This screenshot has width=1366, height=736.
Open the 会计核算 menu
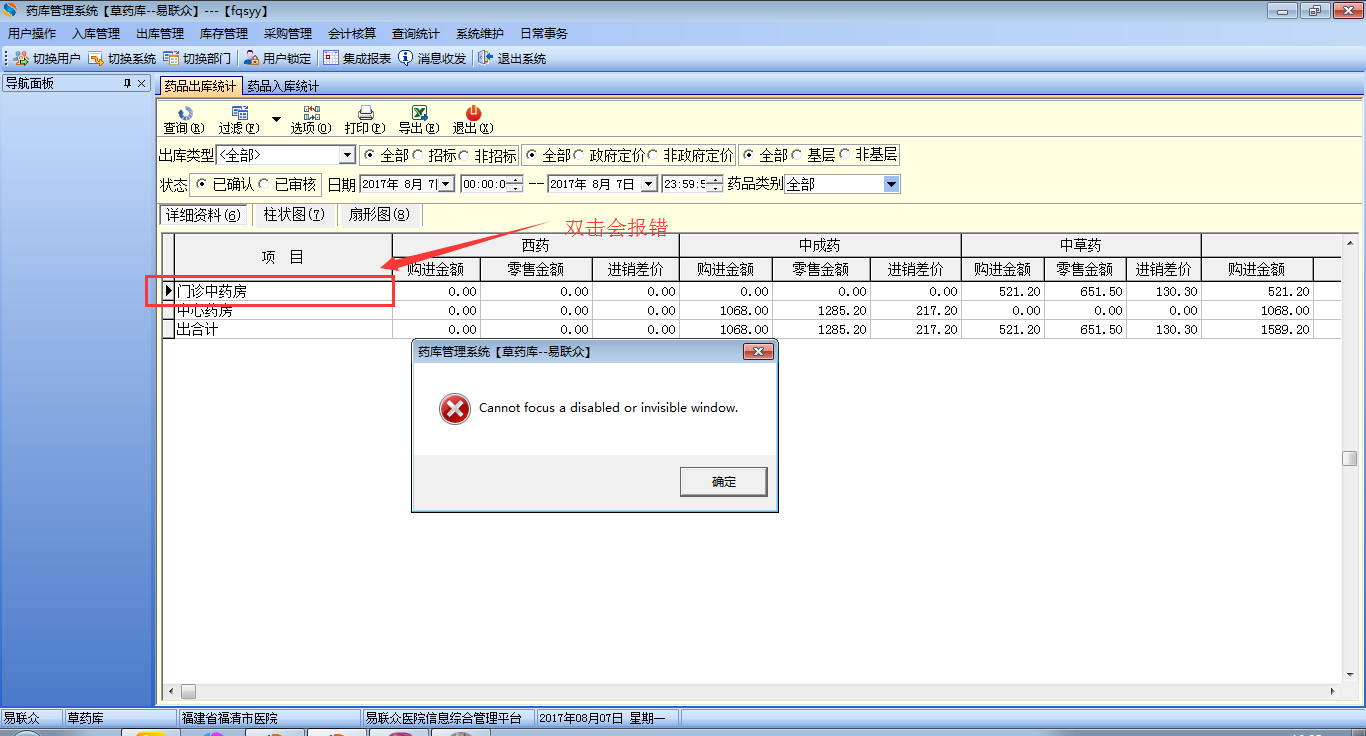pos(352,34)
